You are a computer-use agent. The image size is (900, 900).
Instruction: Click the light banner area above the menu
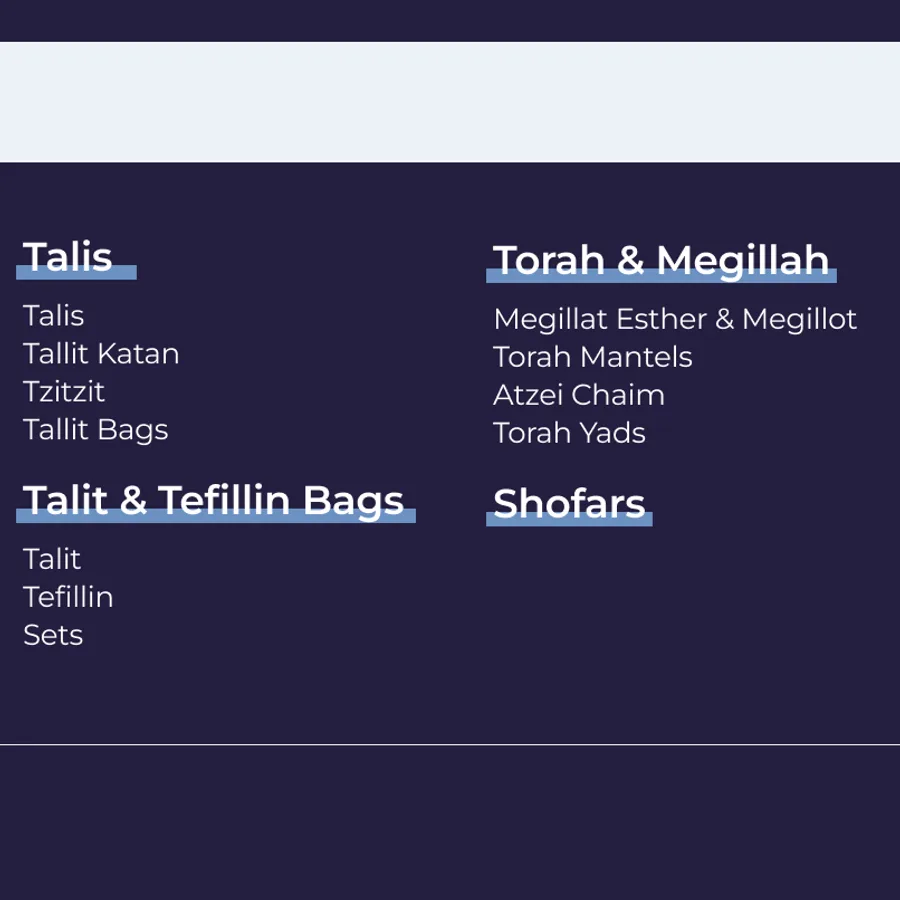point(450,102)
